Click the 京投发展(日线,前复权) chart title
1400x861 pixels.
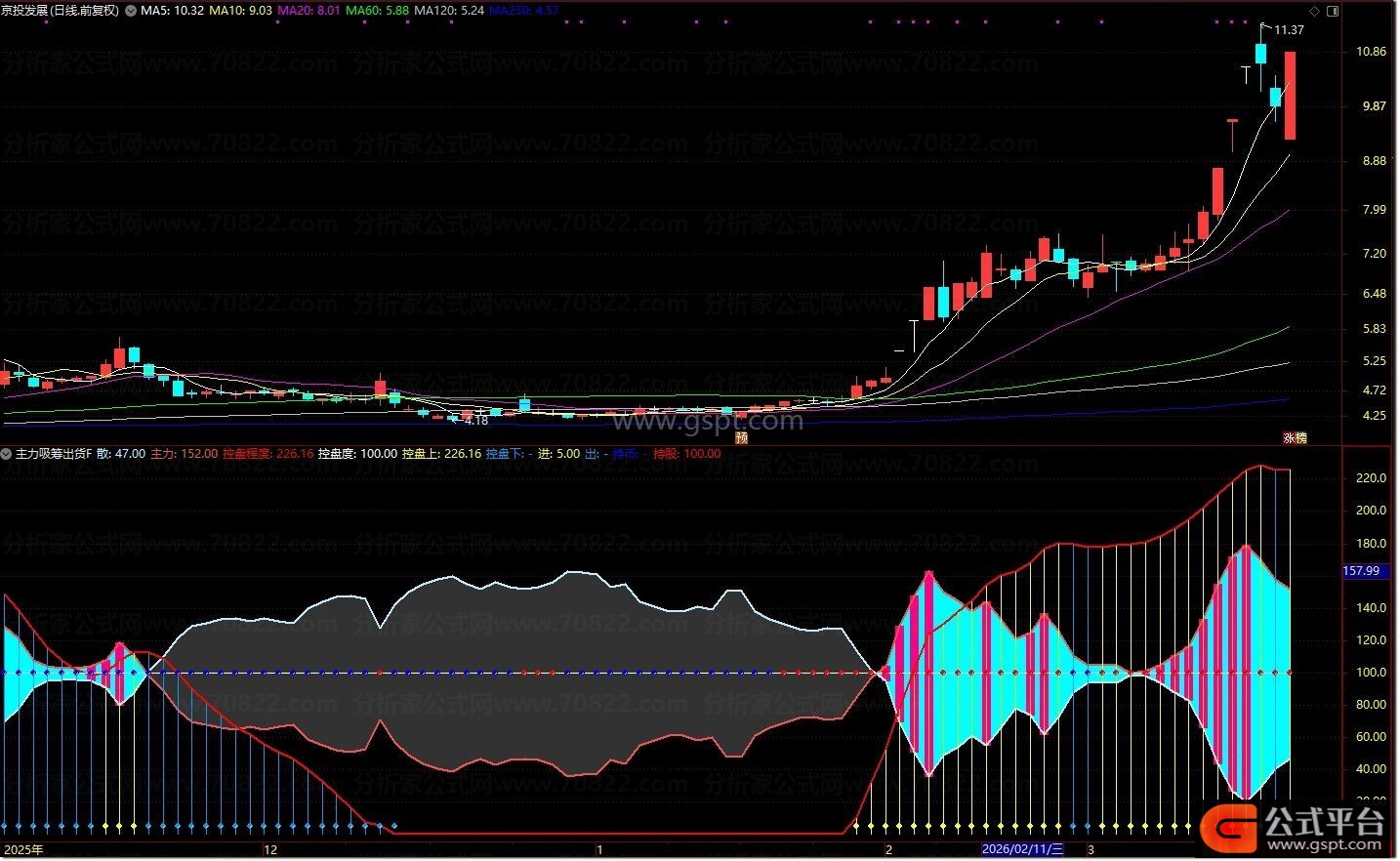[x=60, y=11]
